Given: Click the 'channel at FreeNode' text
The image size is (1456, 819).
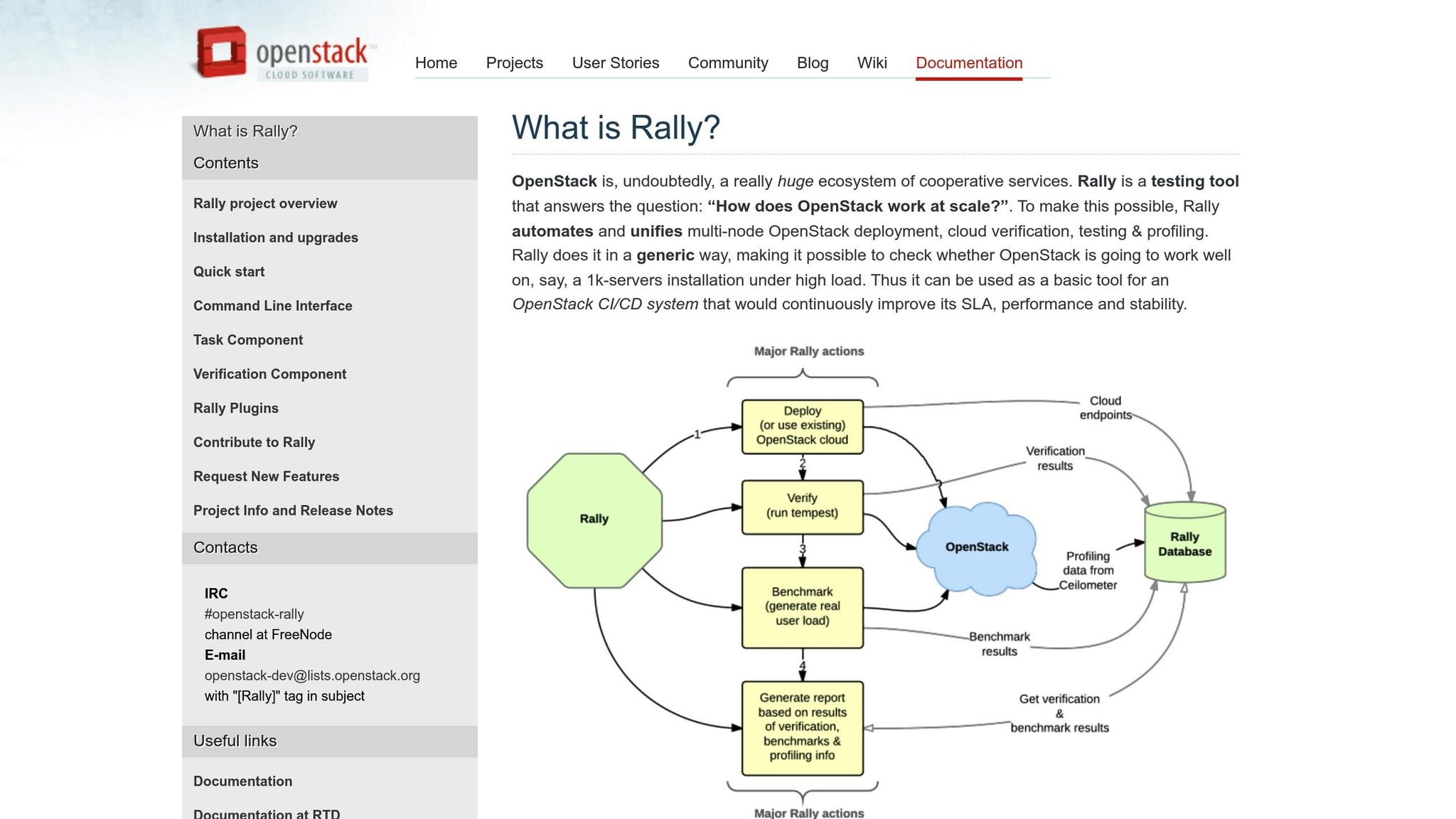Looking at the screenshot, I should (268, 635).
